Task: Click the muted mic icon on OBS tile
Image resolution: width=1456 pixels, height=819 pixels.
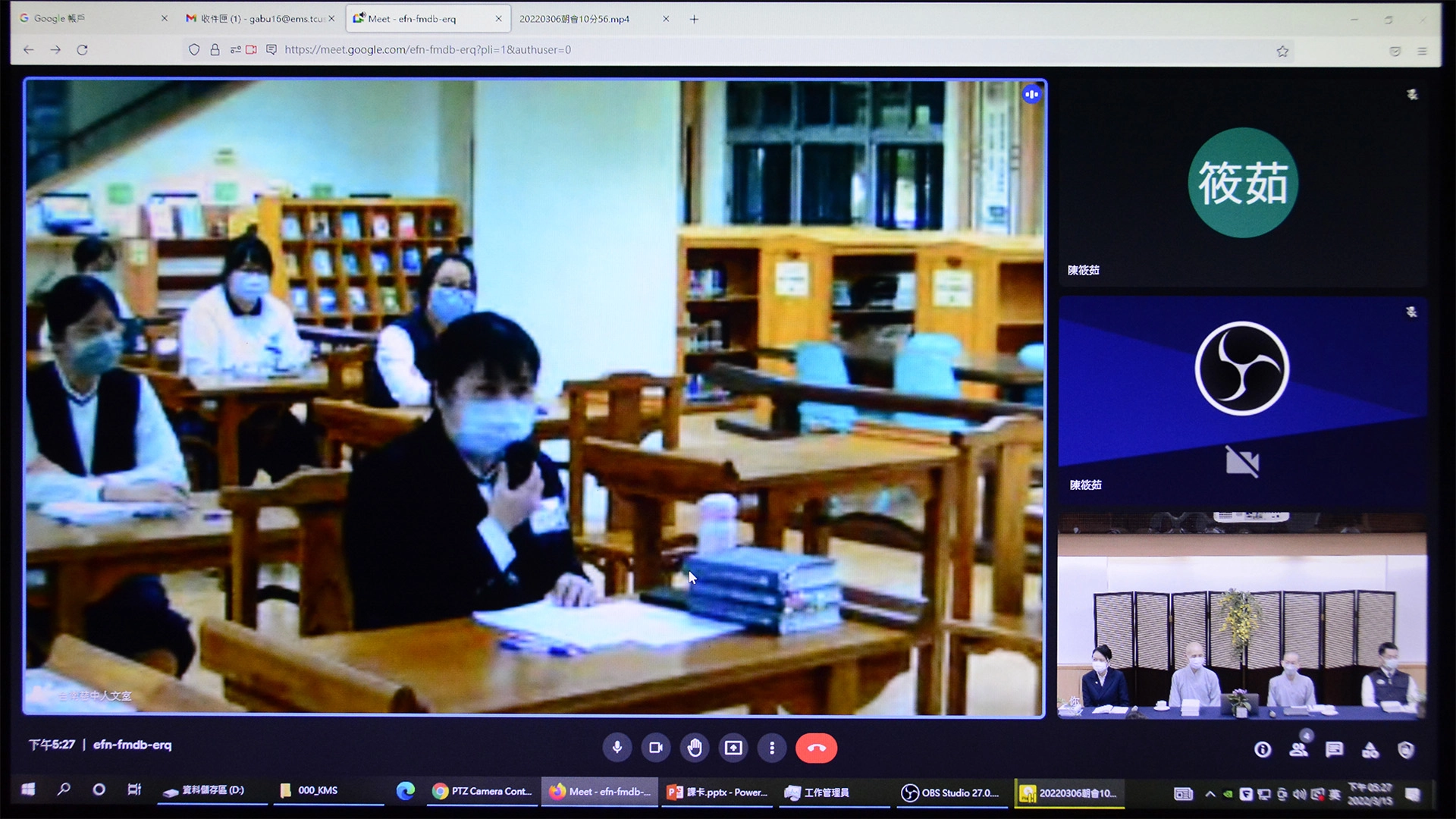Action: tap(1411, 312)
